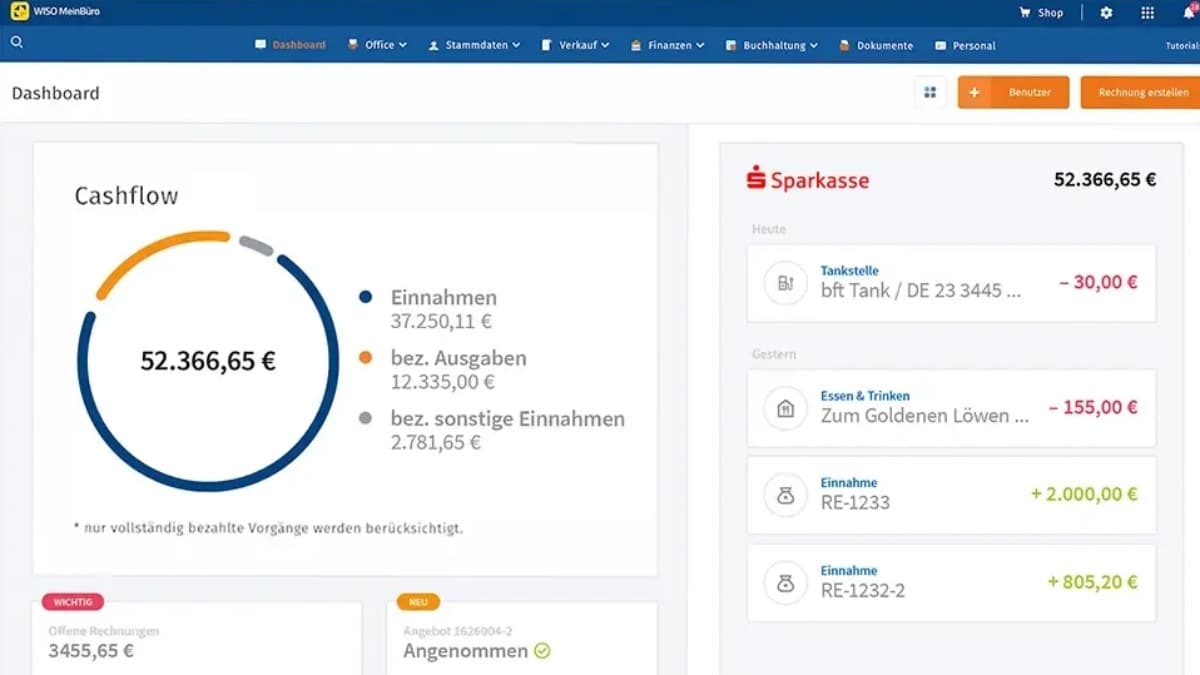This screenshot has height=675, width=1200.
Task: Click the − 30,00 € amount
Action: coord(1098,283)
